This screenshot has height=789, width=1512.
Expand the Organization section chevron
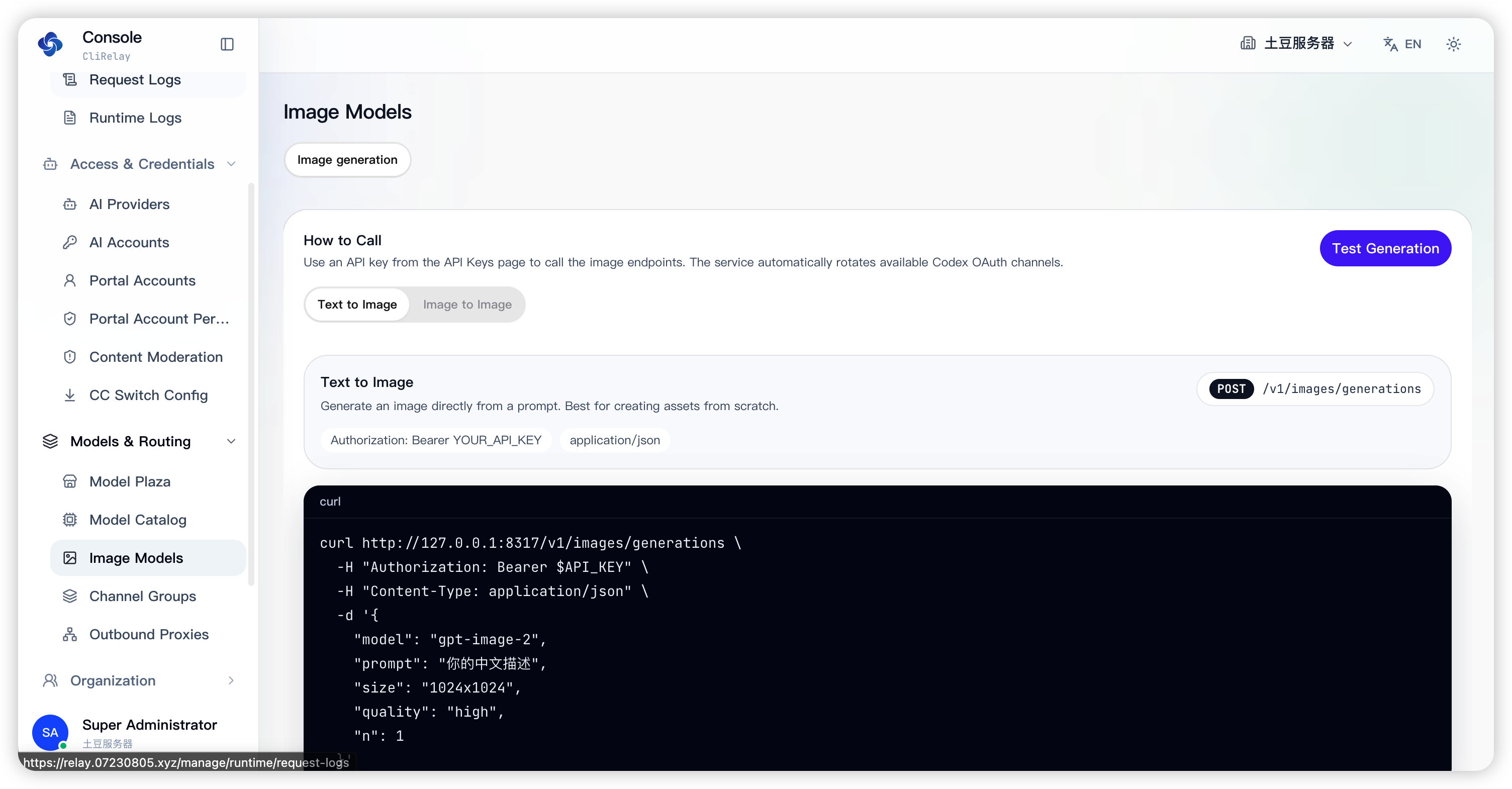click(231, 680)
